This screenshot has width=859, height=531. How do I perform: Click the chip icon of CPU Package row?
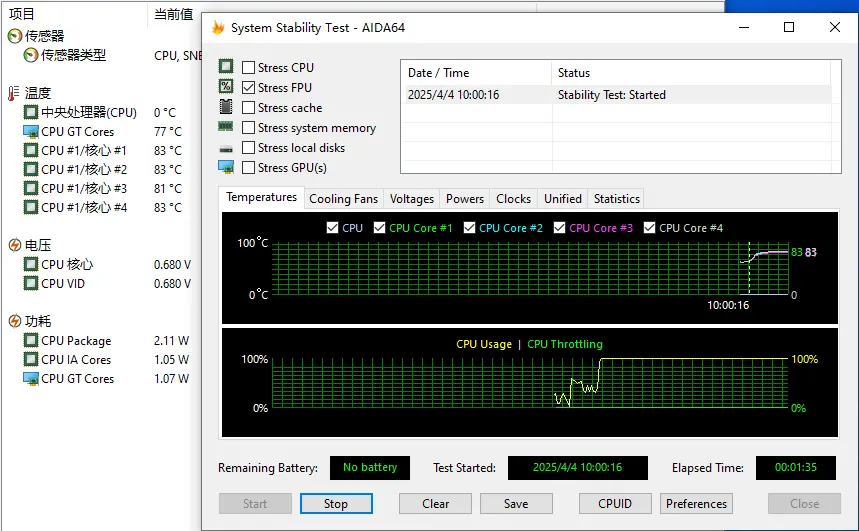coord(31,341)
